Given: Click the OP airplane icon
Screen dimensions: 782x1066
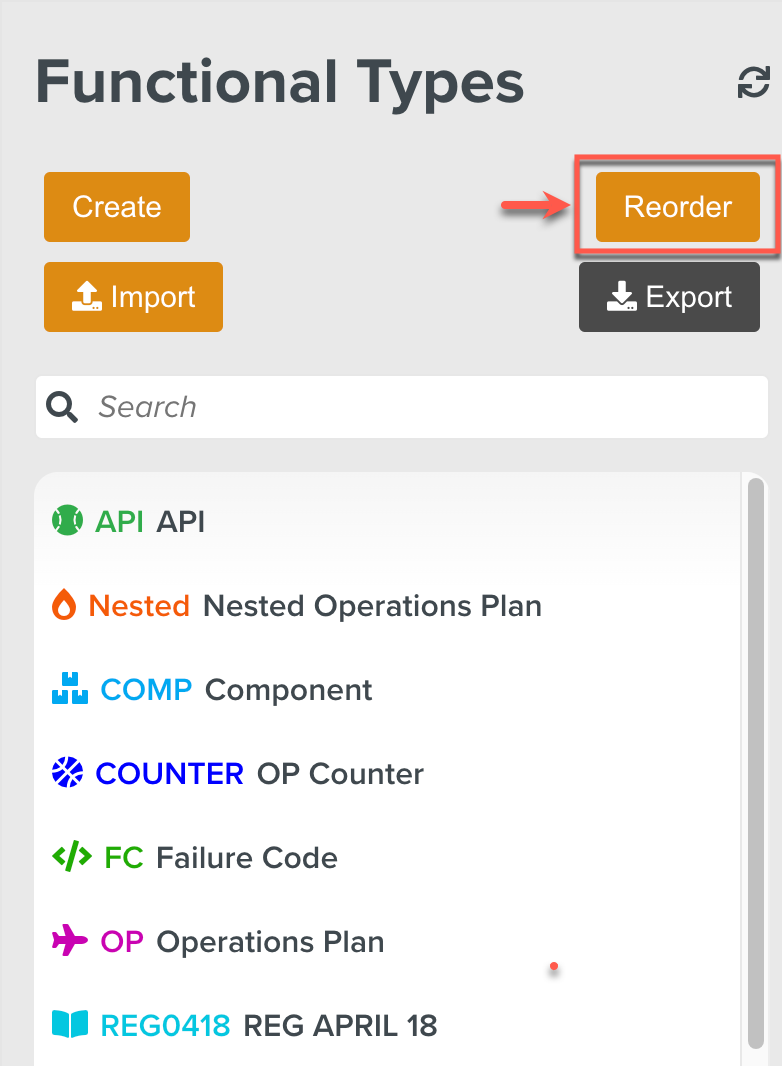Looking at the screenshot, I should 70,942.
